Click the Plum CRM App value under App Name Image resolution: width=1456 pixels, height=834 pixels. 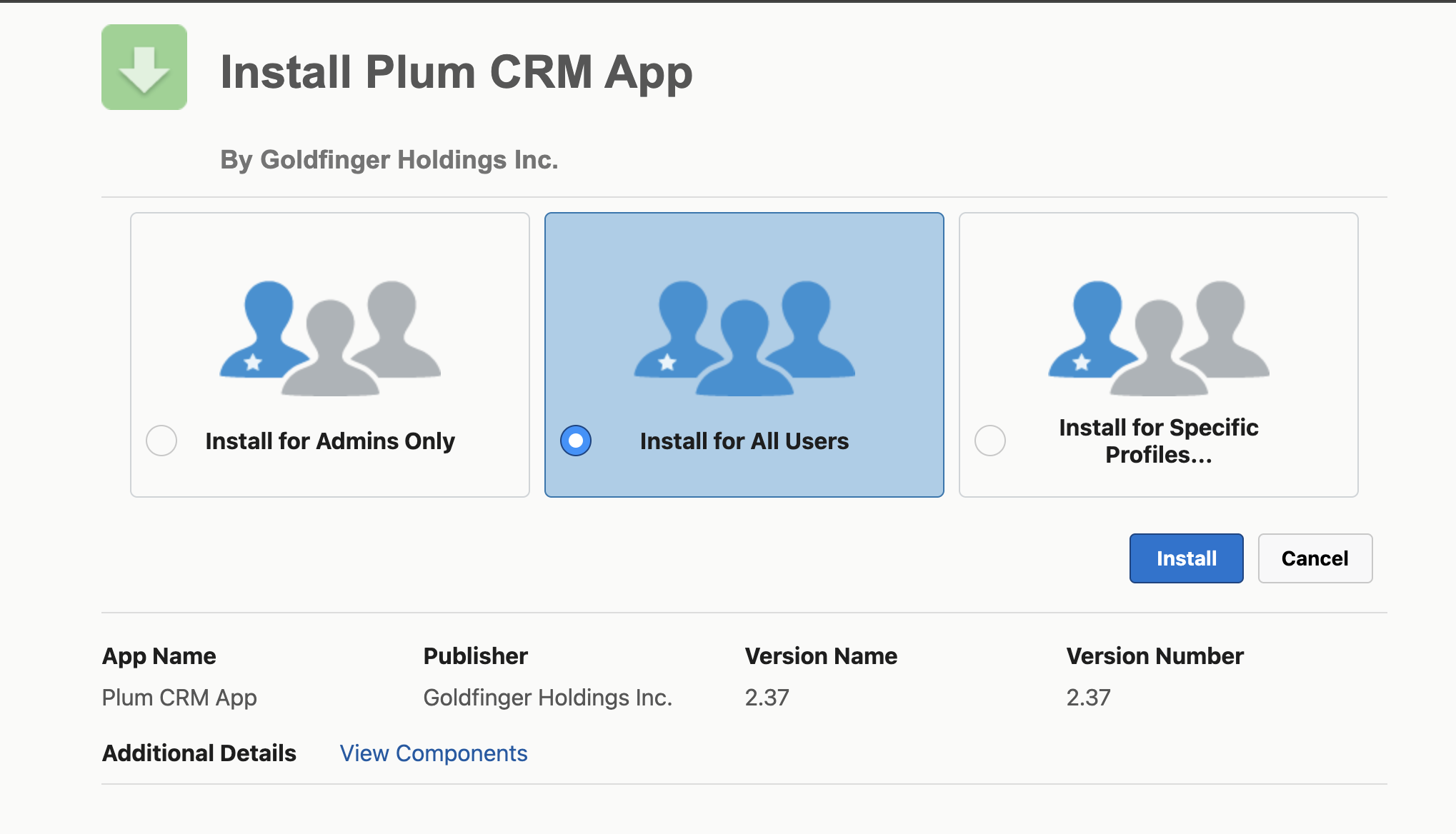(179, 698)
